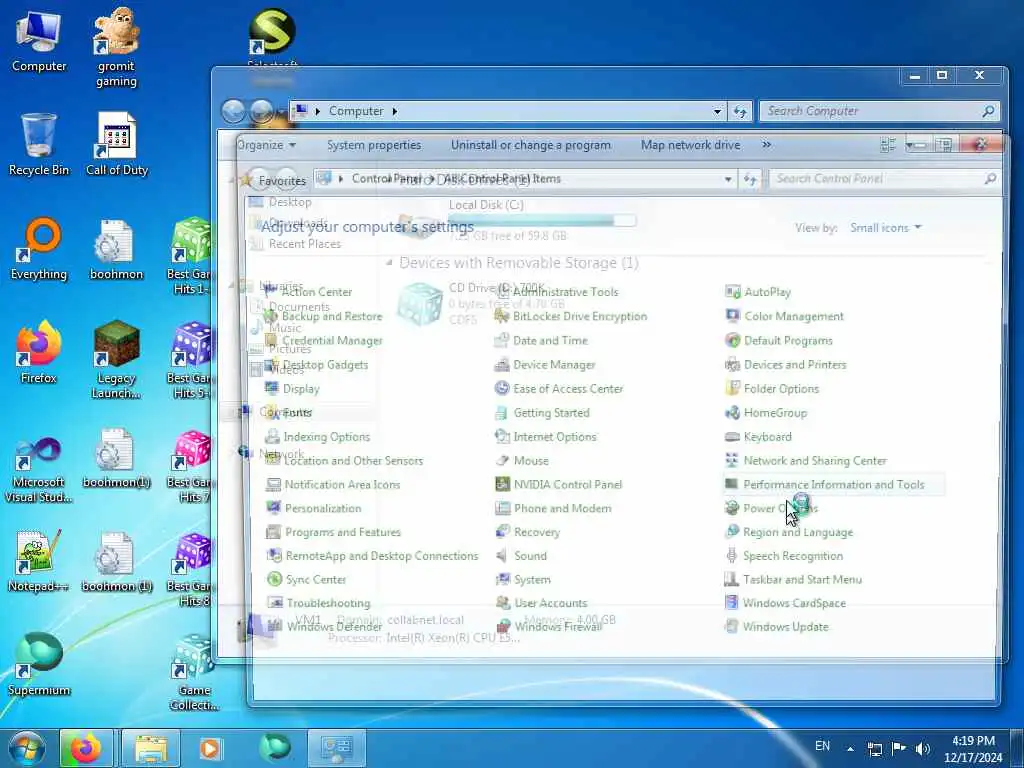Viewport: 1024px width, 768px height.
Task: Open Taskbar and Start Menu item
Action: coord(793,579)
